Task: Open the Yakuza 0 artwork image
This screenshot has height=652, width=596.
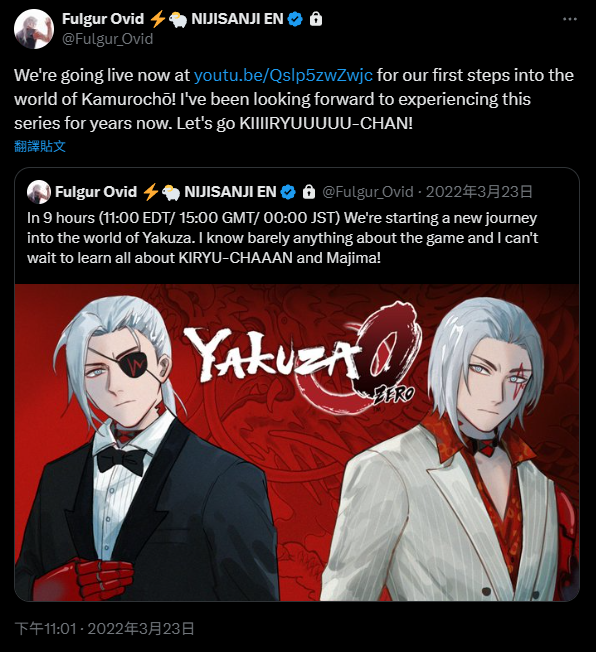Action: [x=297, y=442]
